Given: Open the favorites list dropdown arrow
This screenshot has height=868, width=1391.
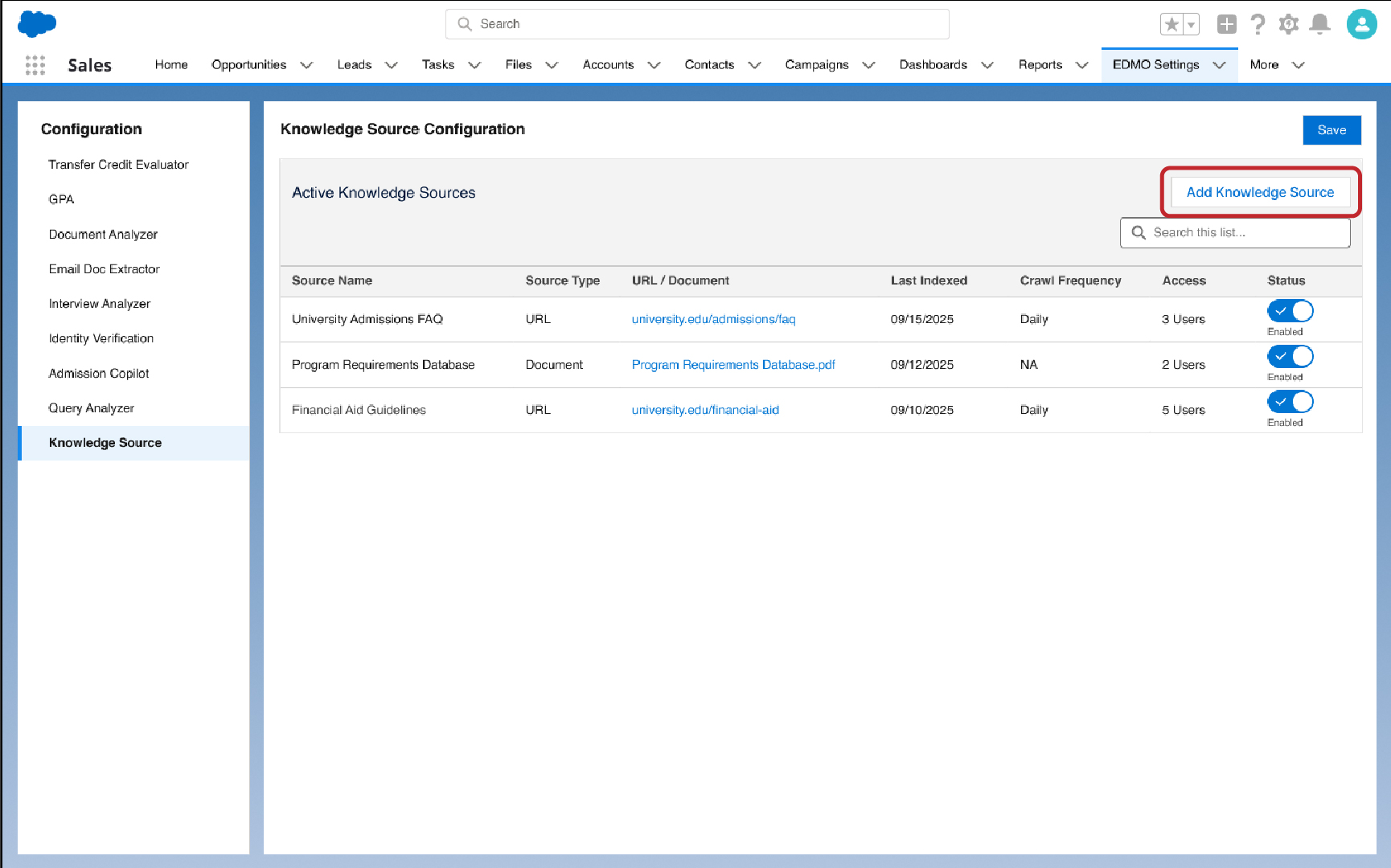Looking at the screenshot, I should [x=1192, y=24].
